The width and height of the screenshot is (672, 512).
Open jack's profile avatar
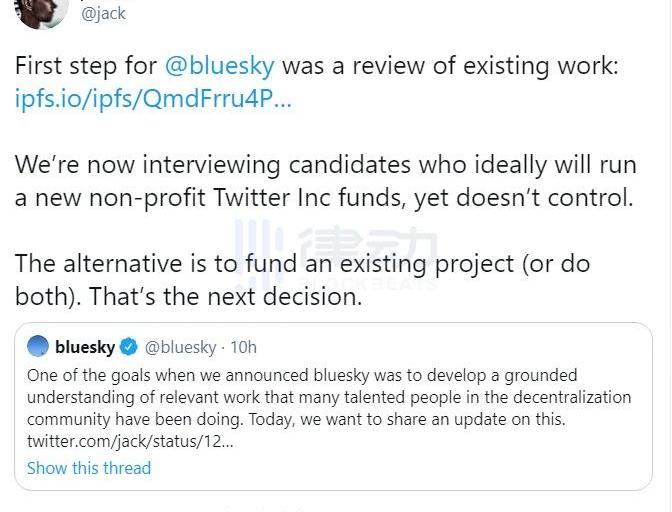click(42, 10)
